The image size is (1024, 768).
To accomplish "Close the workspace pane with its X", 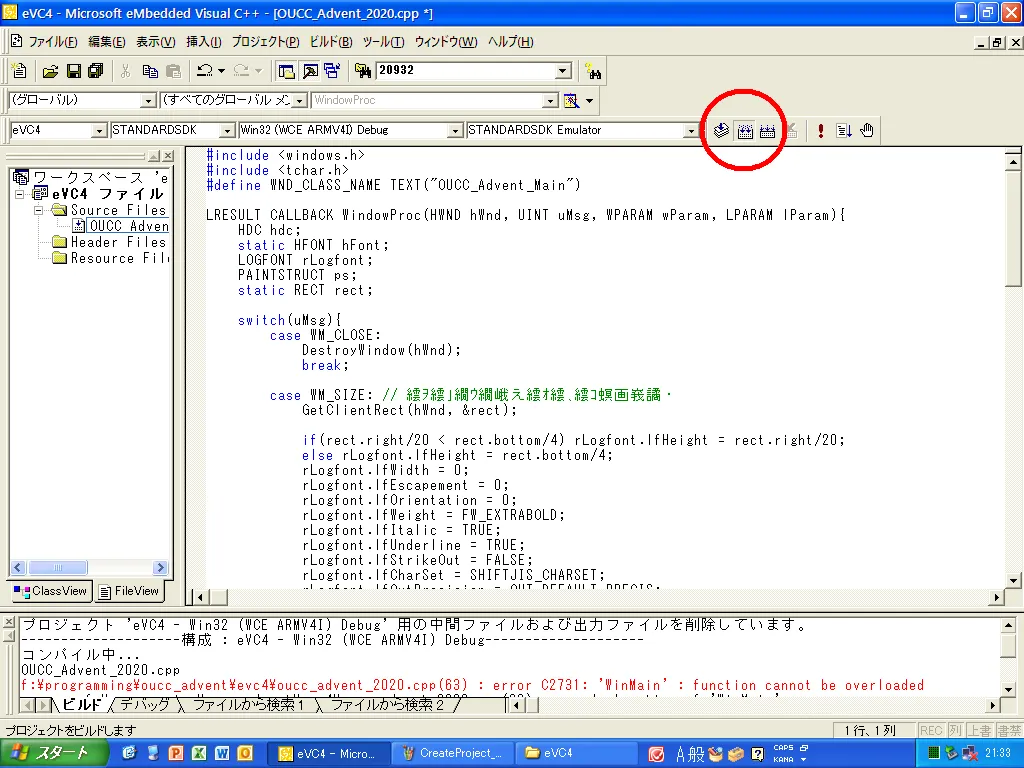I will tap(168, 156).
